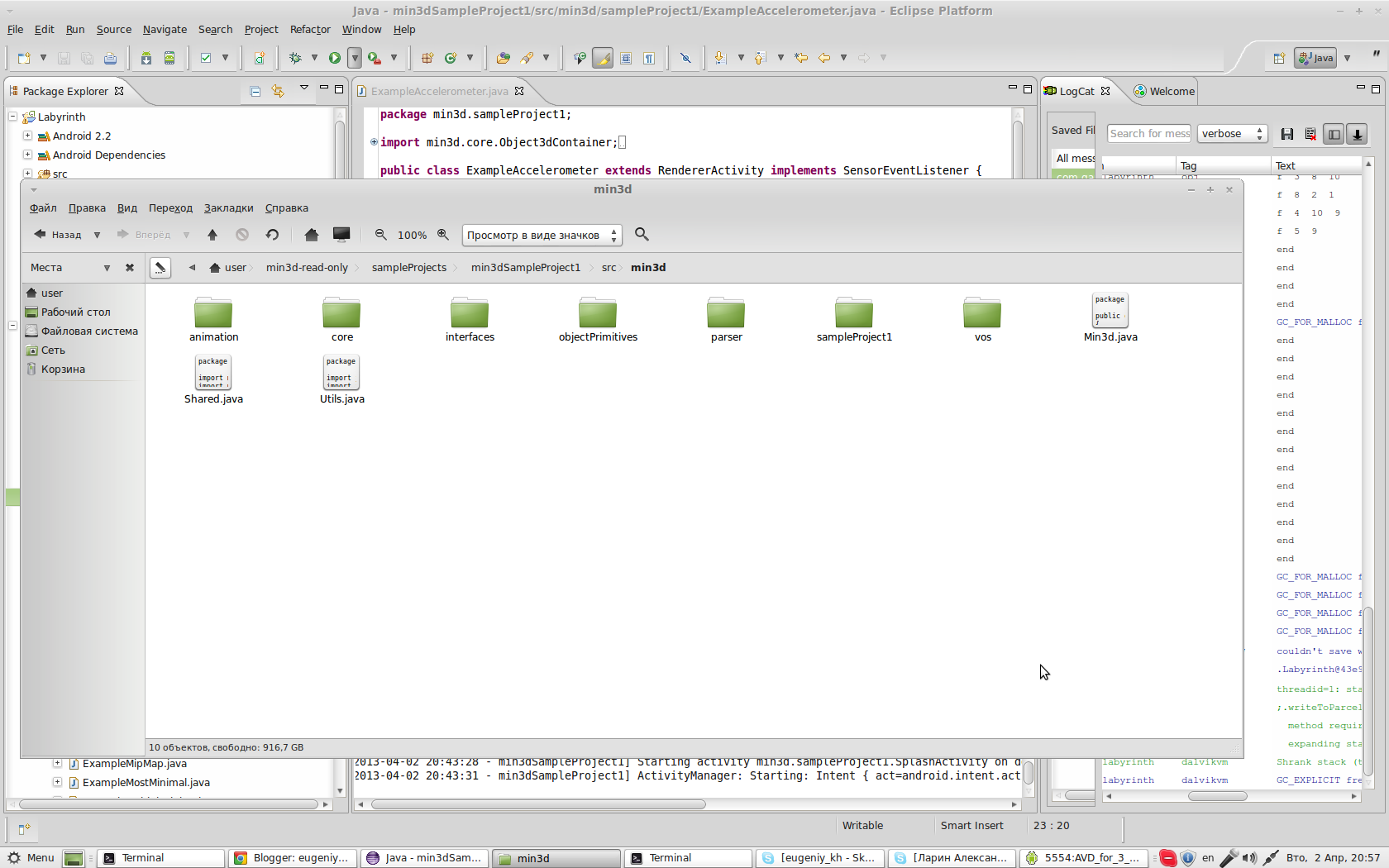
Task: Click the volume icon in system tray
Action: [1248, 858]
